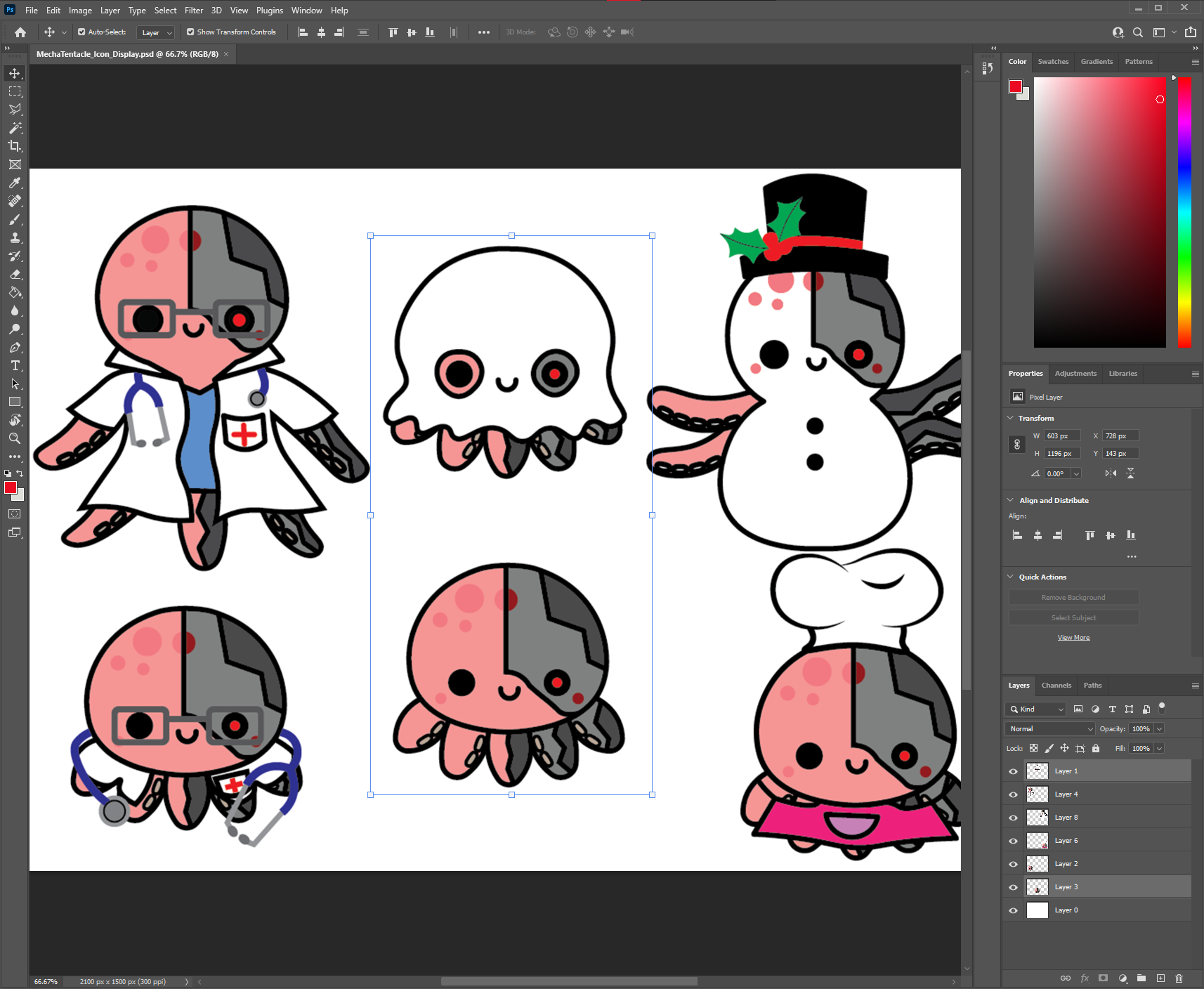Open the blend mode Normal dropdown
This screenshot has width=1204, height=989.
point(1050,729)
